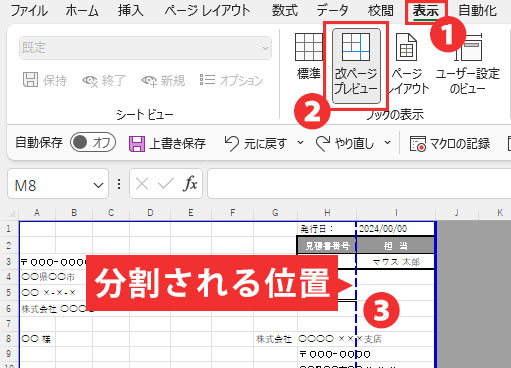This screenshot has height=368, width=511.
Task: Click 株式会社 〇〇〇〇 ××支店 text
Action: 319,339
